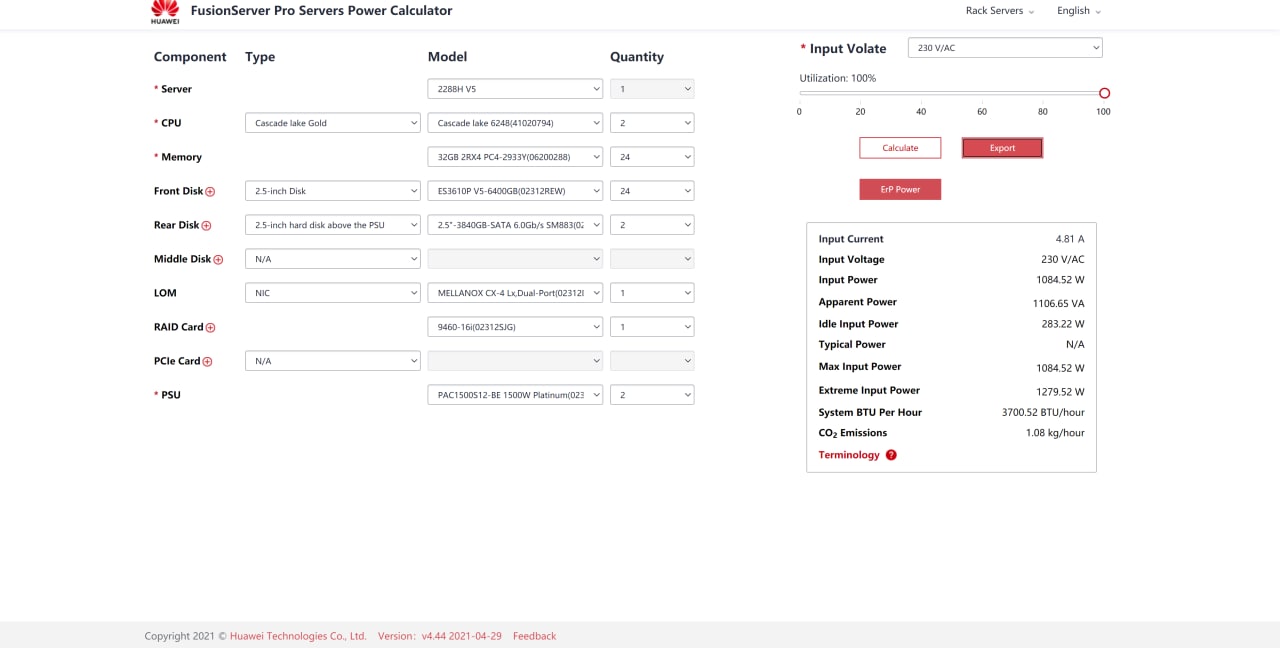
Task: Open LOM type dropdown NIC
Action: [333, 293]
